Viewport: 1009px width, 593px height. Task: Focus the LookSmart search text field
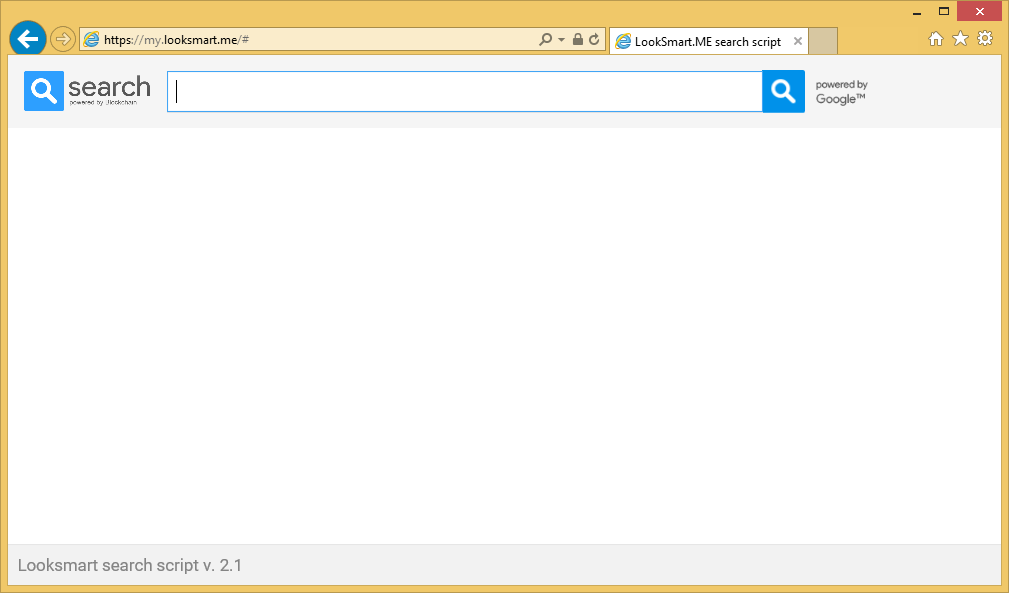pyautogui.click(x=464, y=92)
